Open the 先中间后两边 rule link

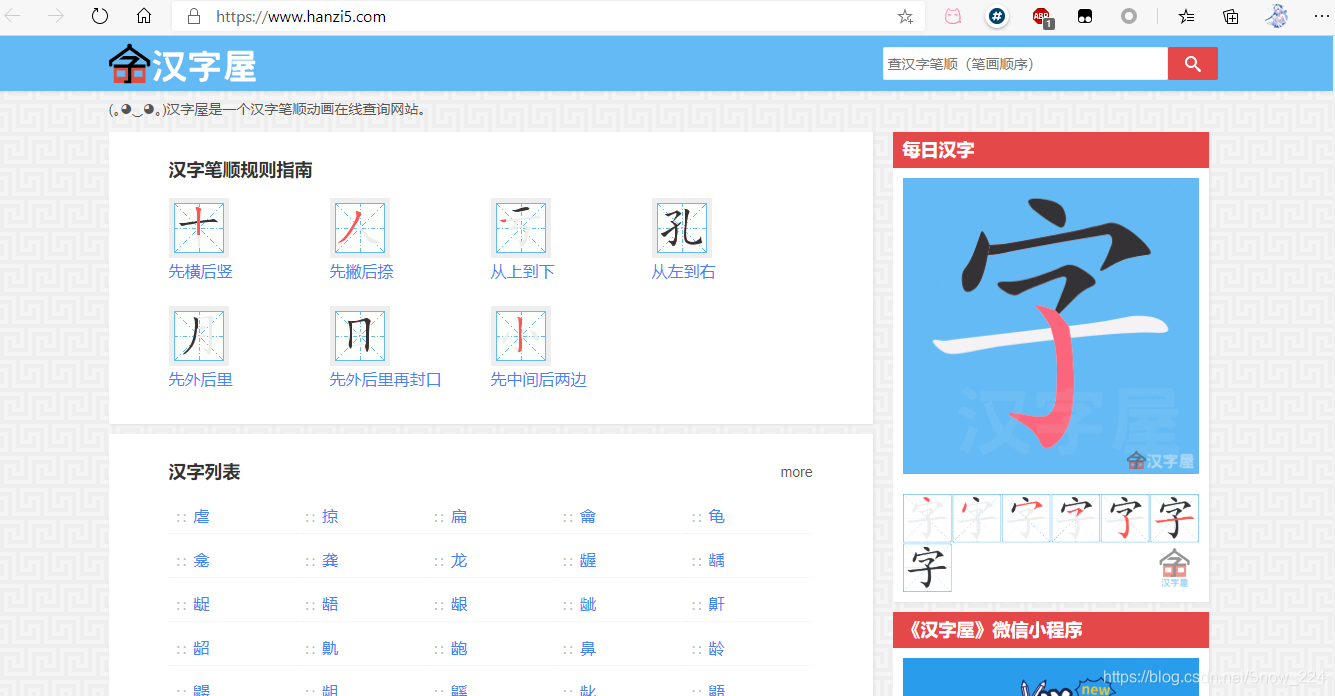[x=538, y=380]
